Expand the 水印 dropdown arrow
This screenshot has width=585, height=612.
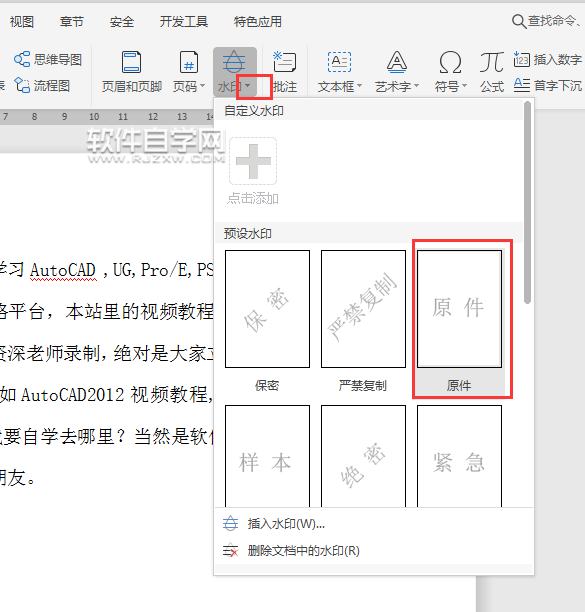click(x=248, y=85)
